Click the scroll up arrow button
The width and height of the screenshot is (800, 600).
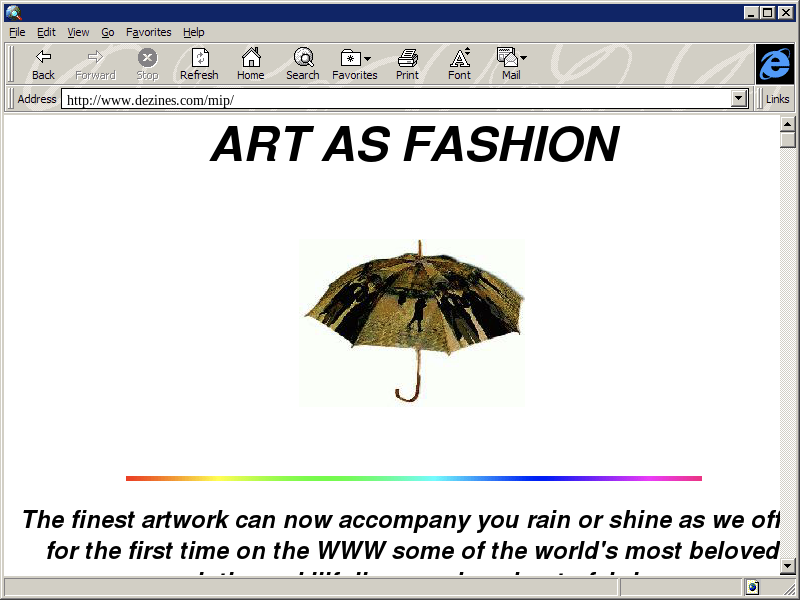(788, 123)
